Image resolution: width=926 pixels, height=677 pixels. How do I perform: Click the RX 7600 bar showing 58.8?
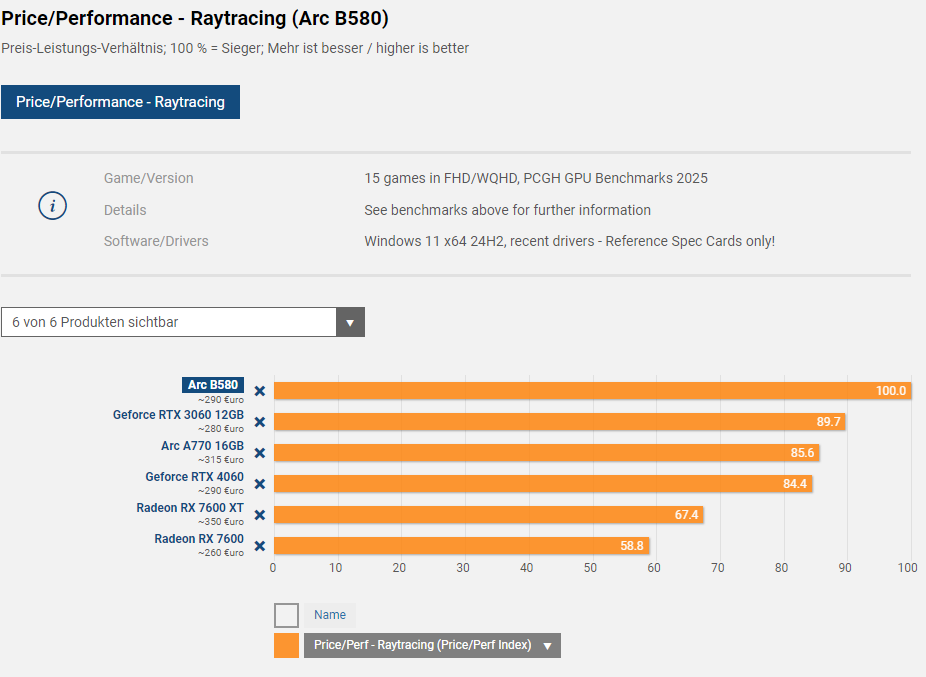tap(462, 545)
